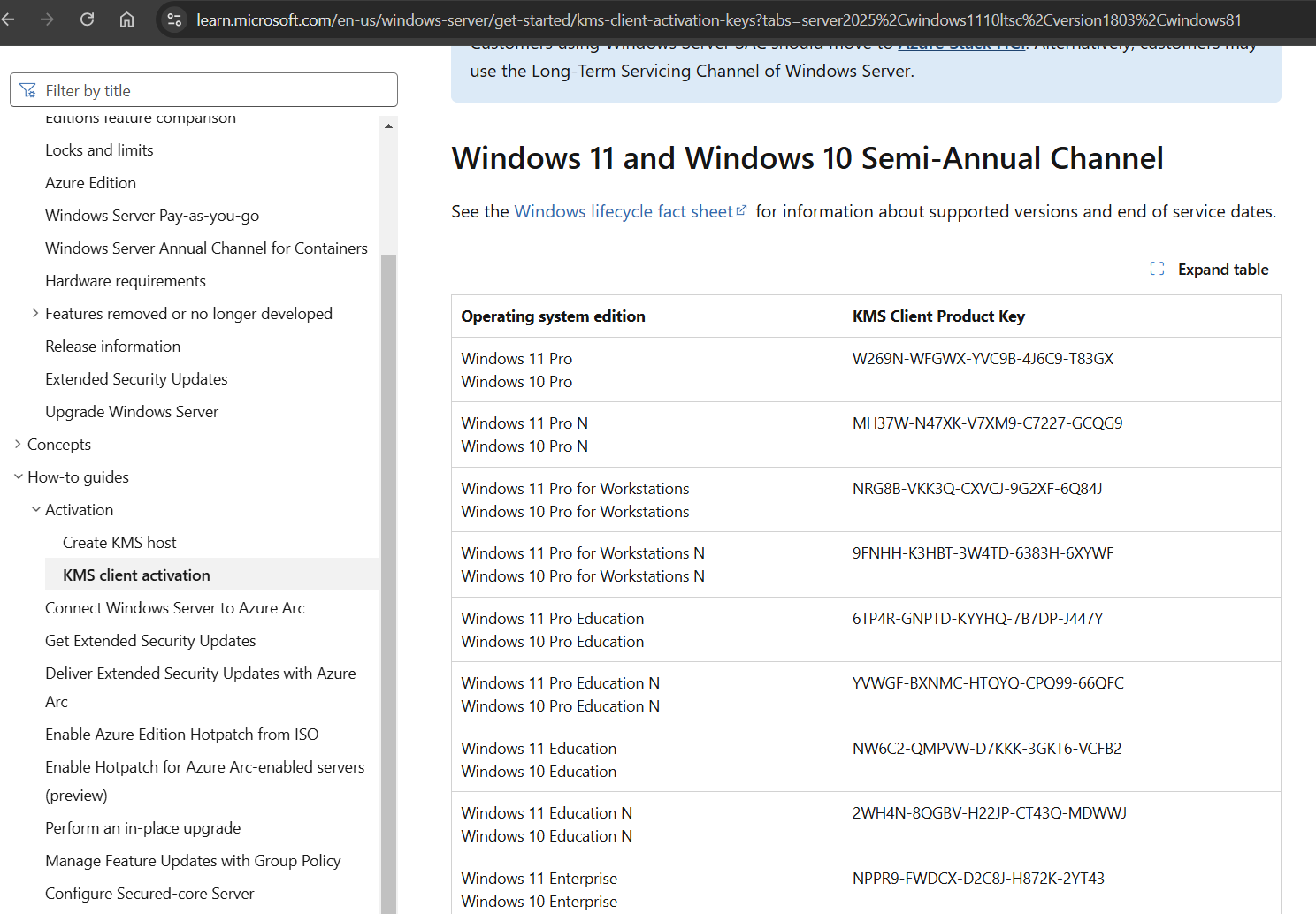Select KMS client activation item
Image resolution: width=1316 pixels, height=914 pixels.
pos(212,575)
